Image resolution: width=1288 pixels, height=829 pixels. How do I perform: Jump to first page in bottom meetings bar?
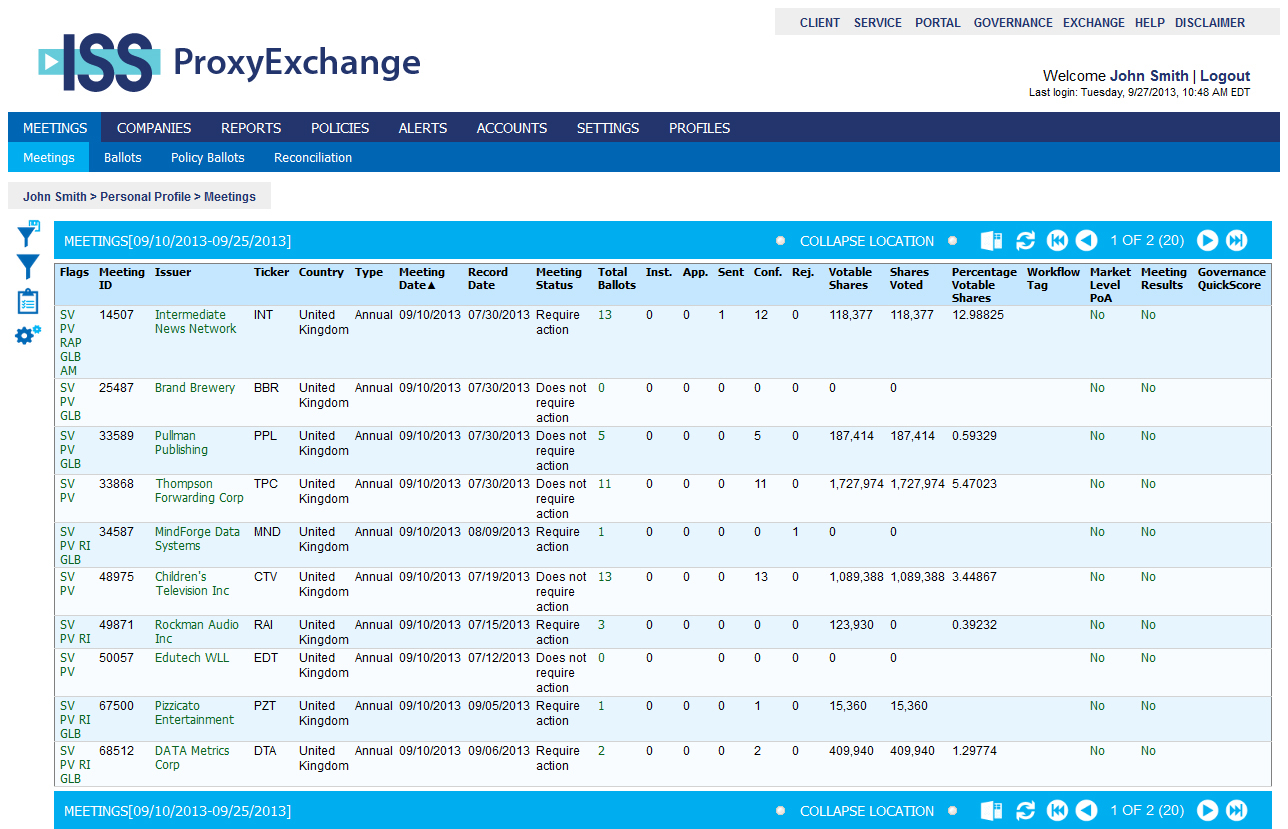pyautogui.click(x=1057, y=811)
